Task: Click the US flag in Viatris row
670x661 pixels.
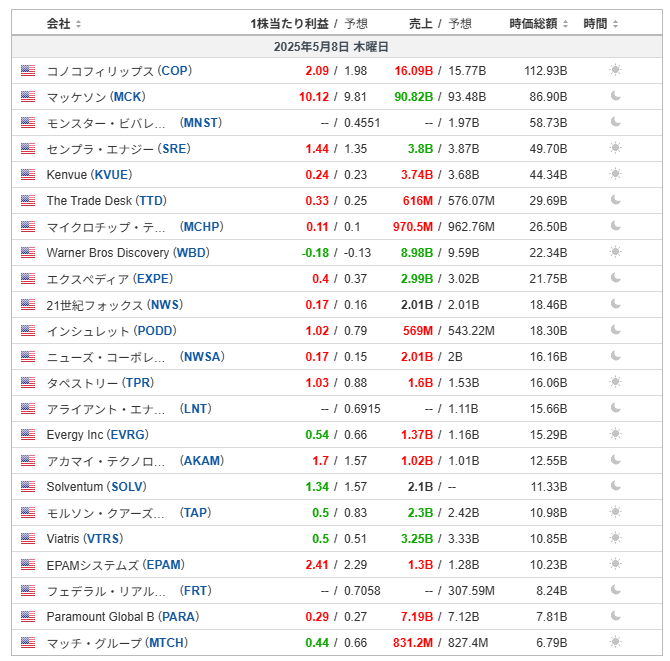Action: point(28,538)
